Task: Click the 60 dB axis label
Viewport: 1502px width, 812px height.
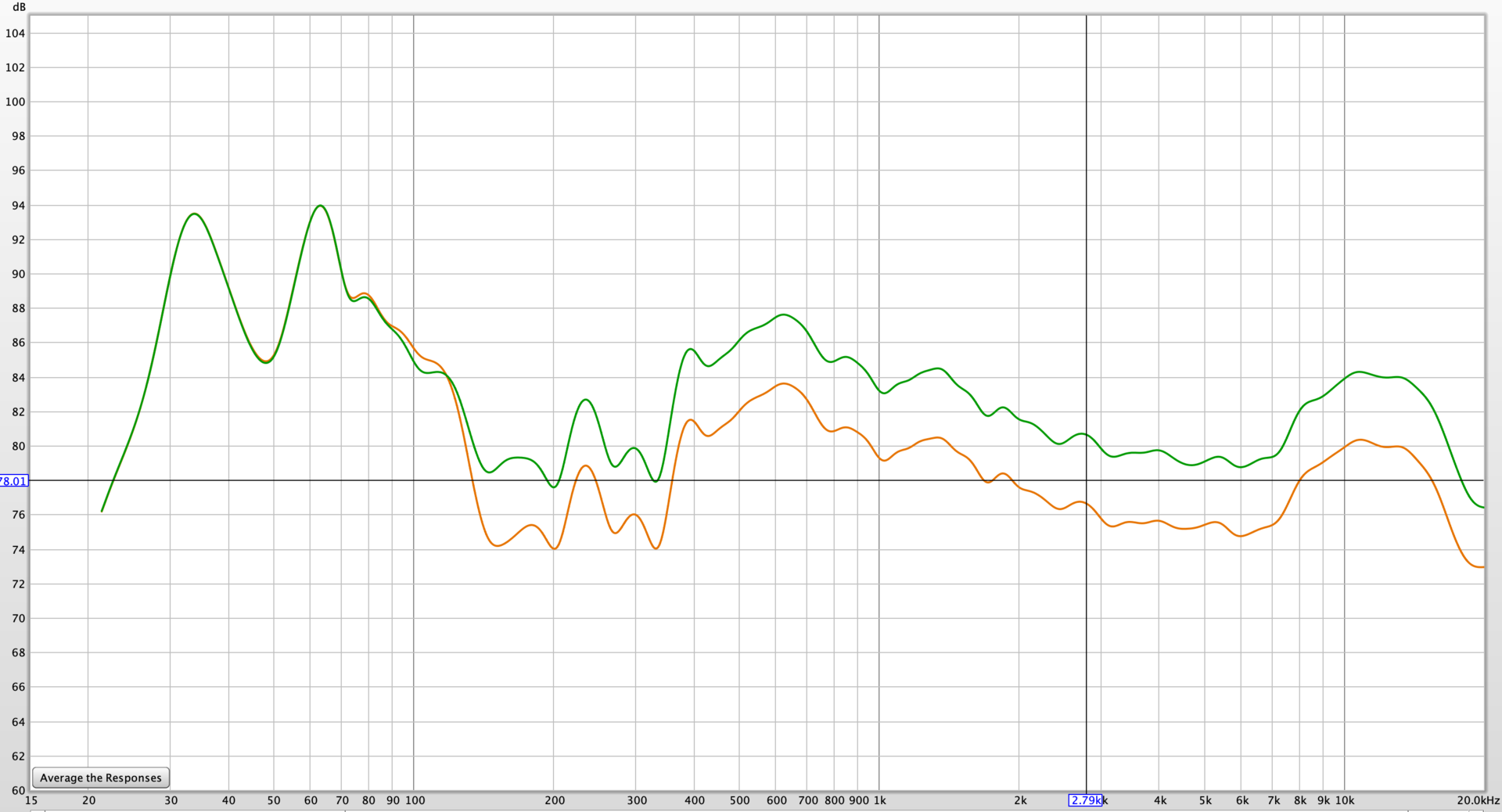Action: 18,790
